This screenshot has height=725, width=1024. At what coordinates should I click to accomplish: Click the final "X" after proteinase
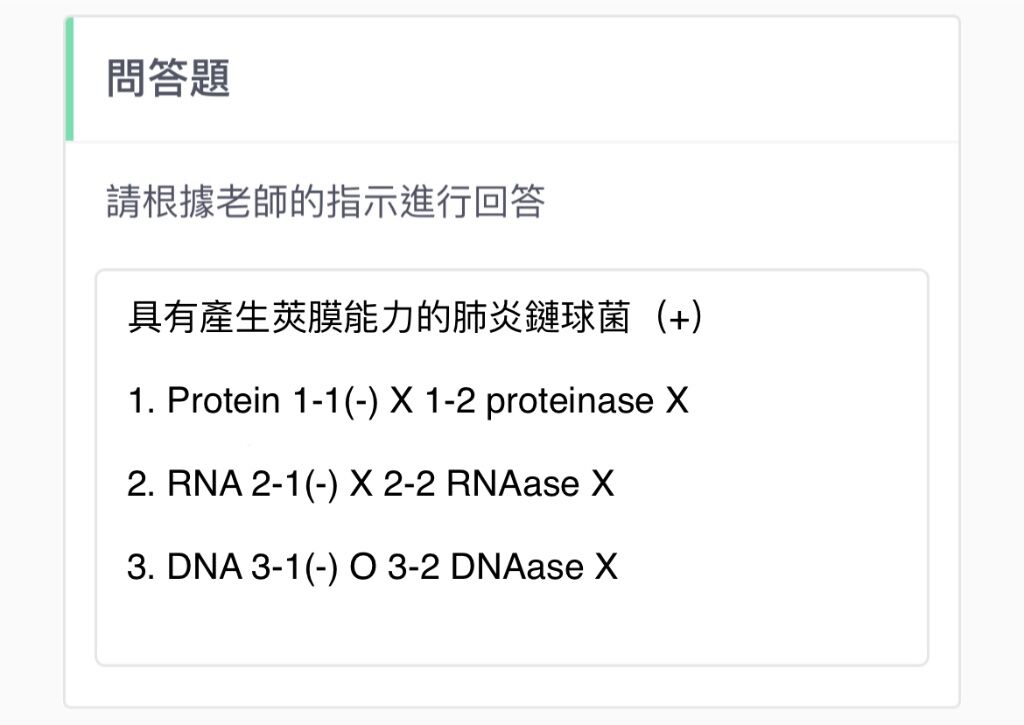point(677,400)
